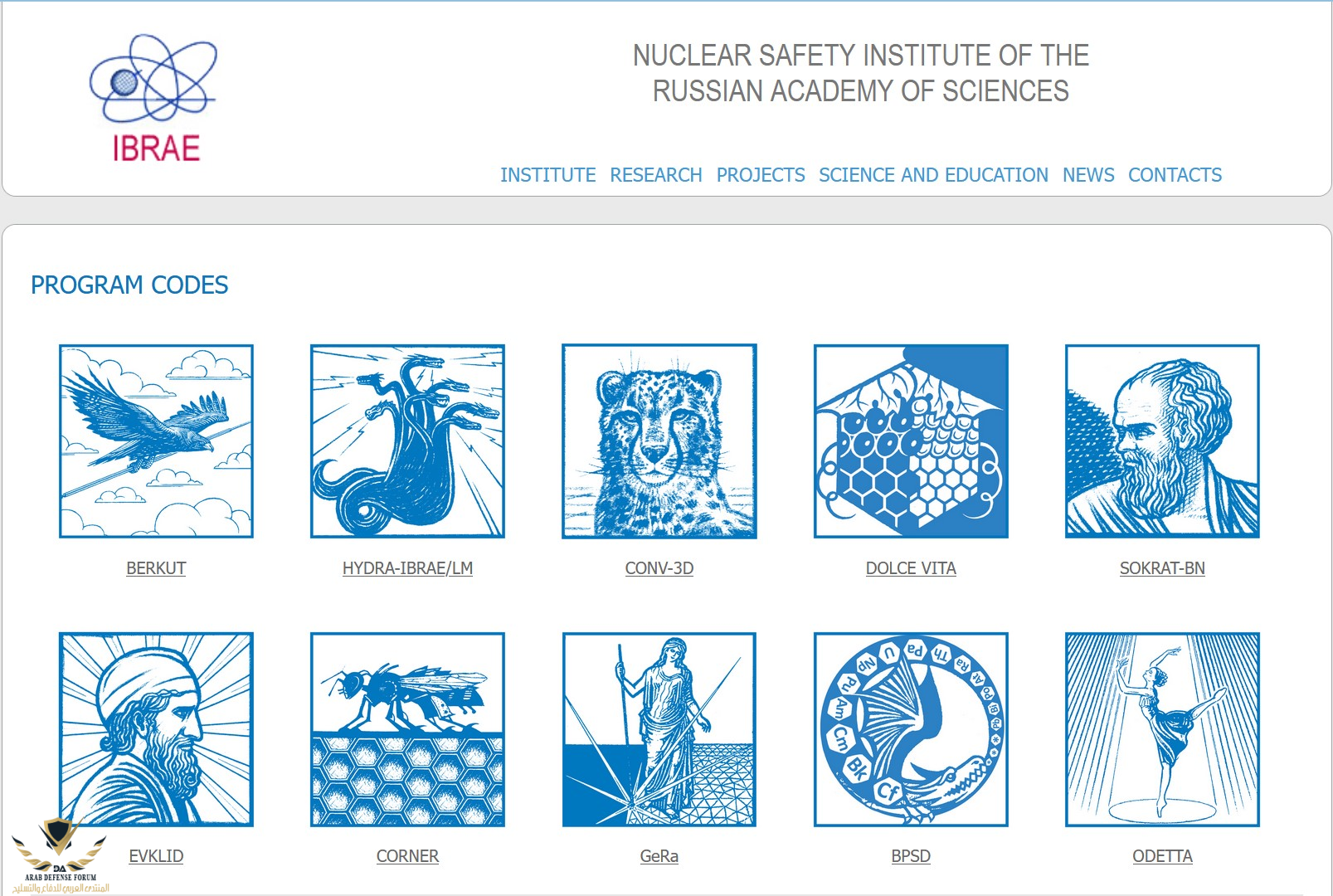1333x896 pixels.
Task: Select the SOKRAT-BN Socrates portrait
Action: pos(1162,441)
